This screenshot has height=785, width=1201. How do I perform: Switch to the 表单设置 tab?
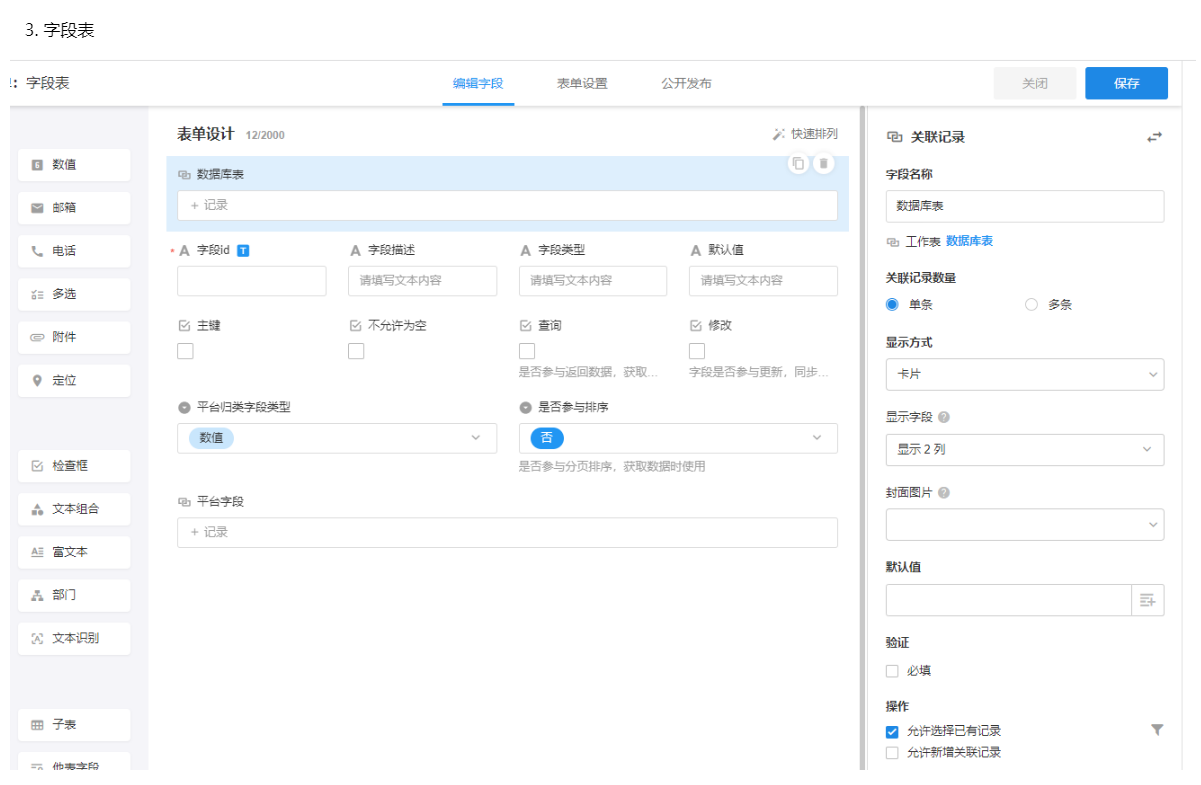(x=582, y=84)
